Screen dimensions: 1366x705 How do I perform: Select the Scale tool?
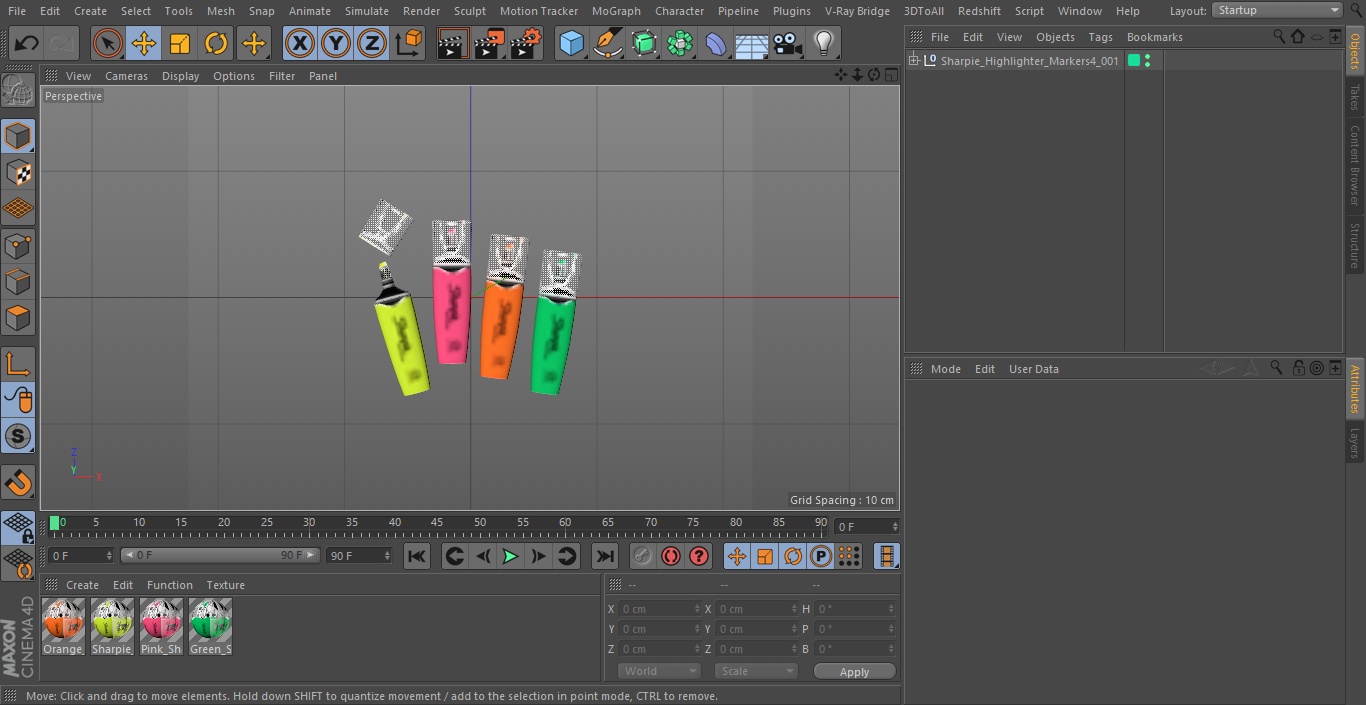click(180, 44)
